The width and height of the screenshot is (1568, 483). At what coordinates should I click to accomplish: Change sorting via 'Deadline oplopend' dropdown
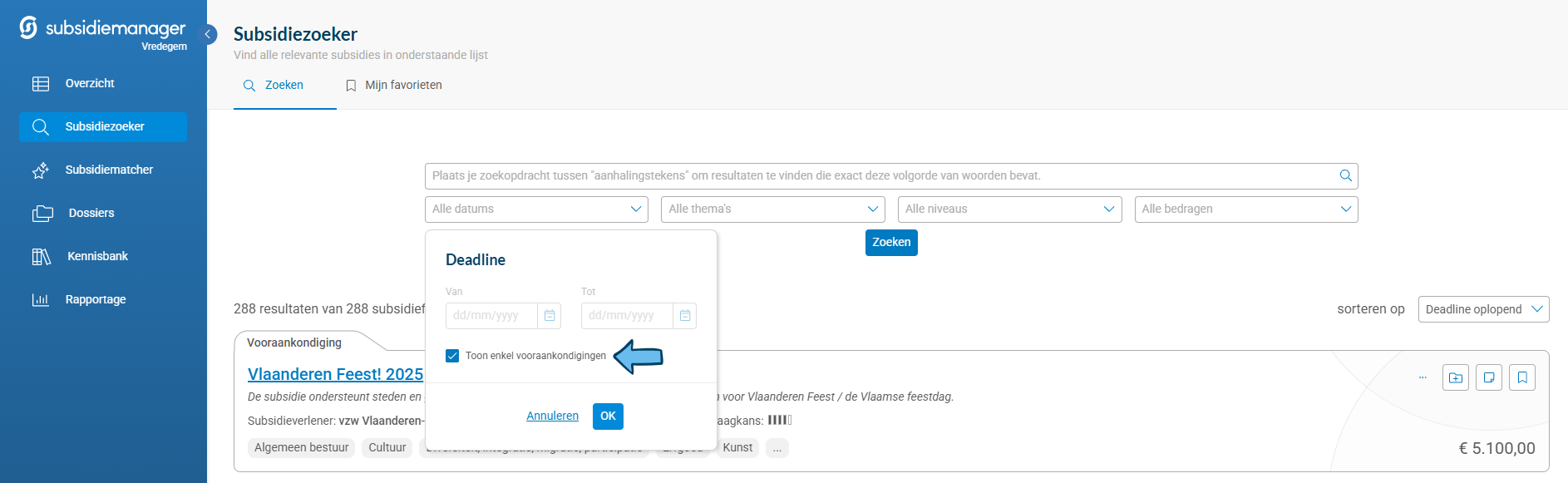(1483, 309)
